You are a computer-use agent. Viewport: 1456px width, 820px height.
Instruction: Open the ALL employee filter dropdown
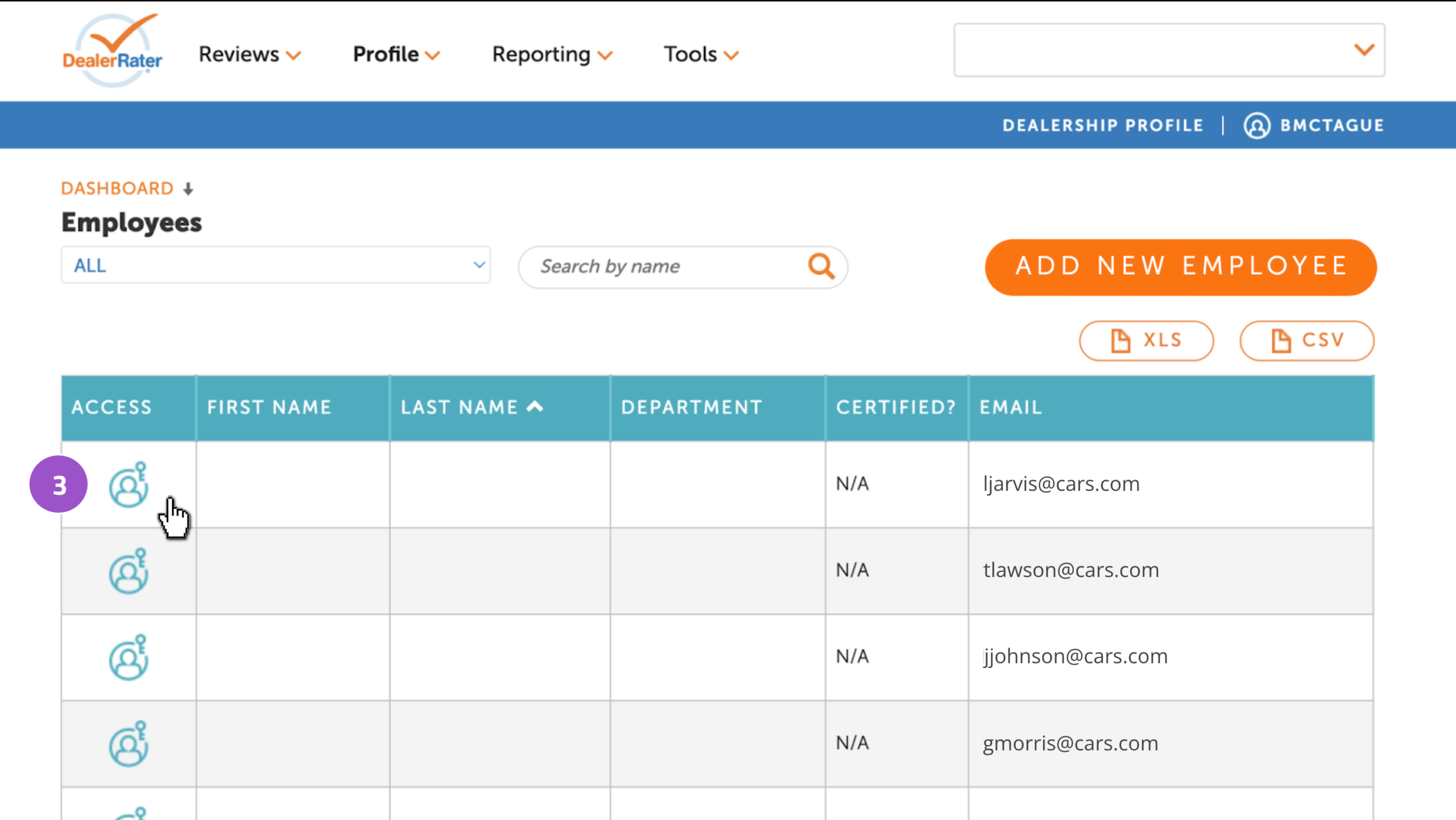pyautogui.click(x=276, y=265)
